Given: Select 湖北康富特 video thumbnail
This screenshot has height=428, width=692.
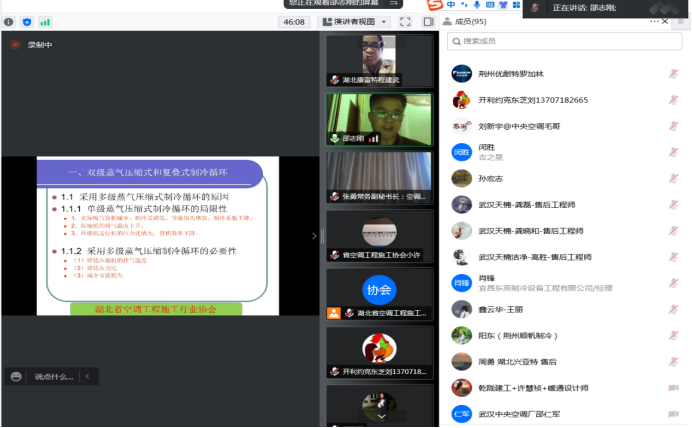Looking at the screenshot, I should point(380,60).
